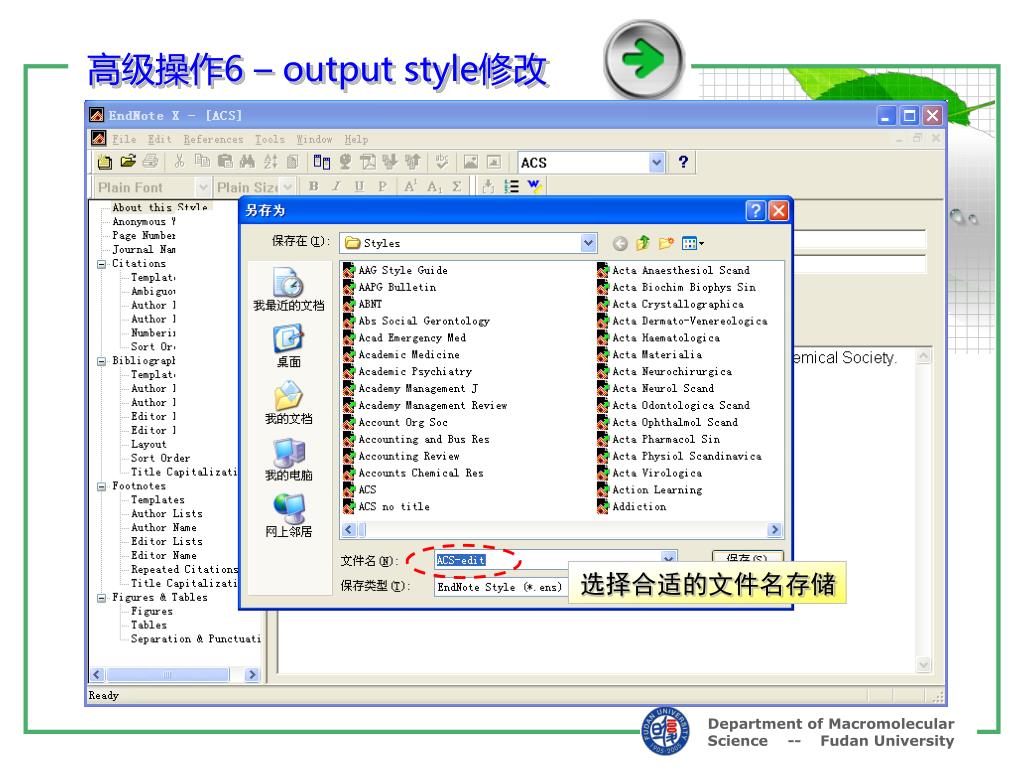Open the References menu
This screenshot has width=1024, height=768.
[x=213, y=139]
